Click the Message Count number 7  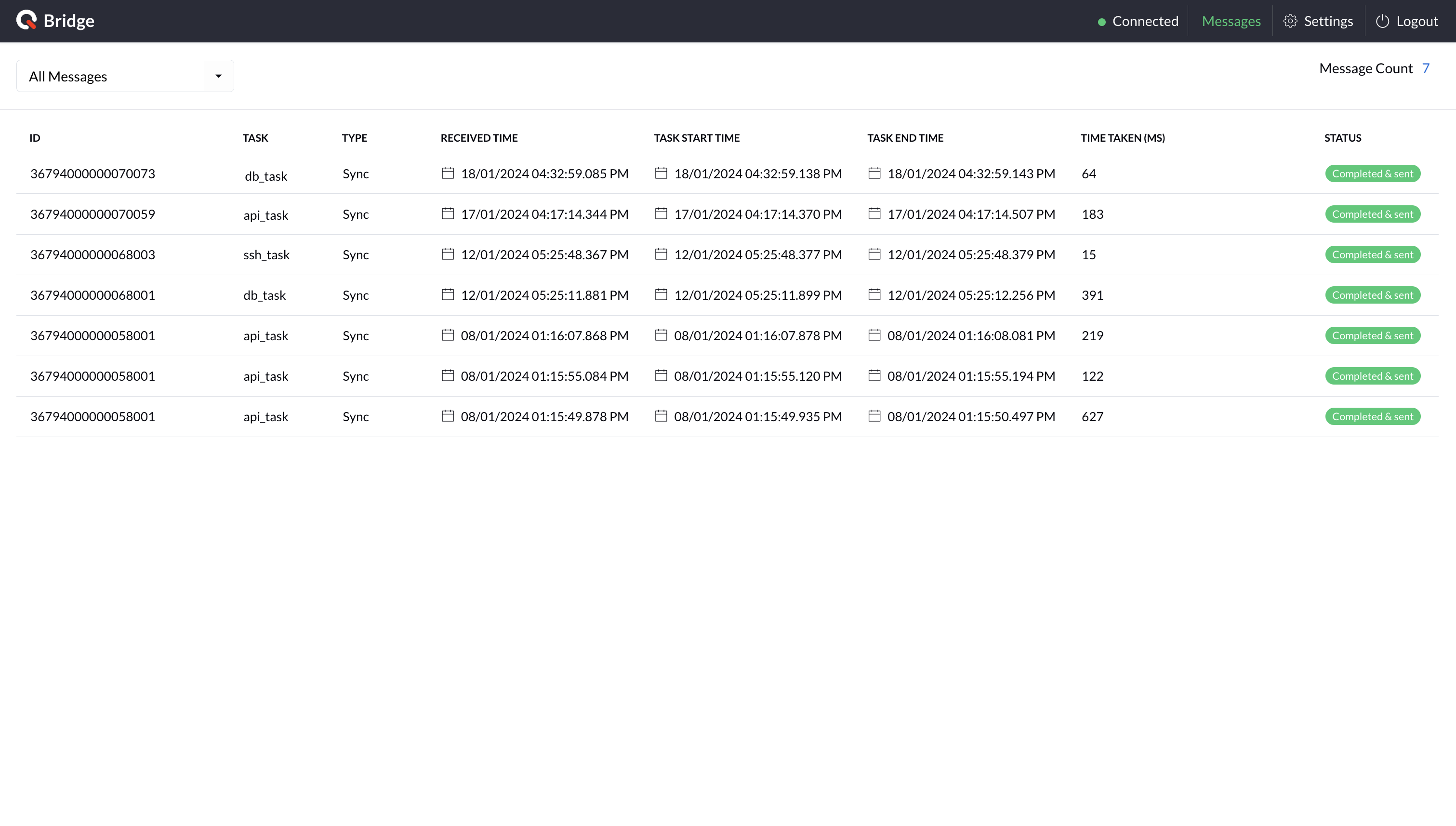point(1425,68)
